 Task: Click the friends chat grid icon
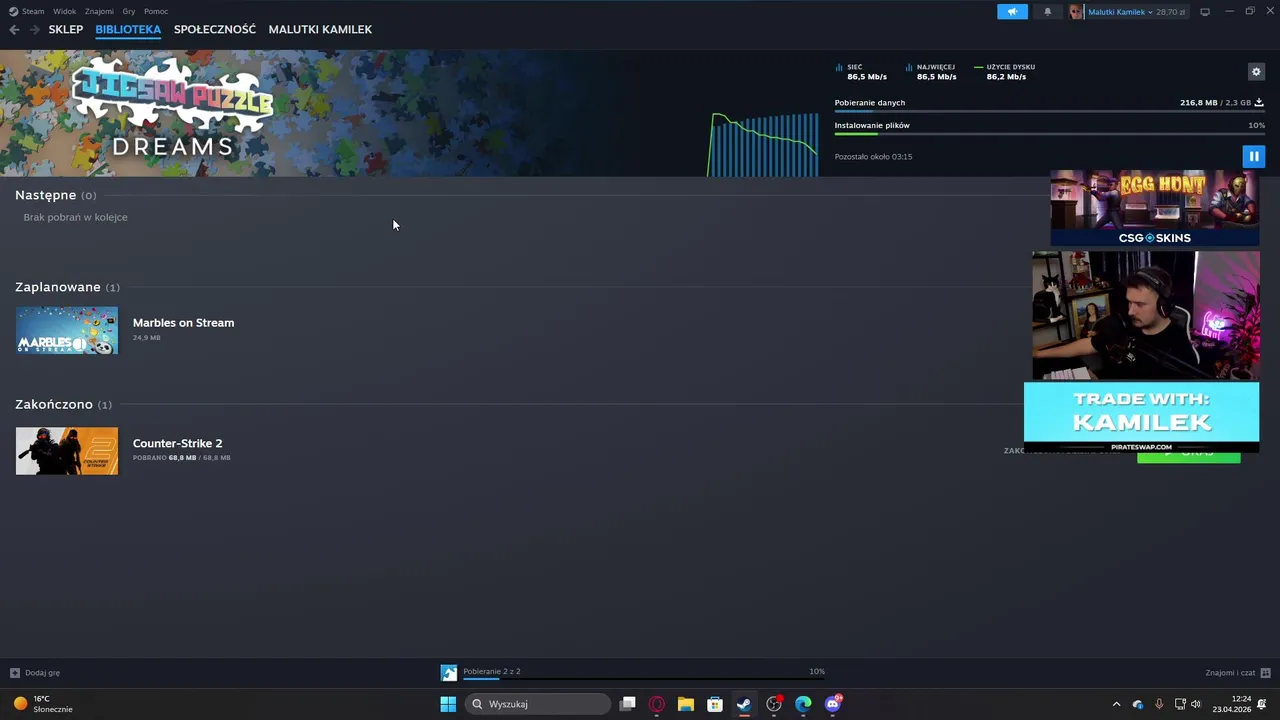click(x=1265, y=673)
